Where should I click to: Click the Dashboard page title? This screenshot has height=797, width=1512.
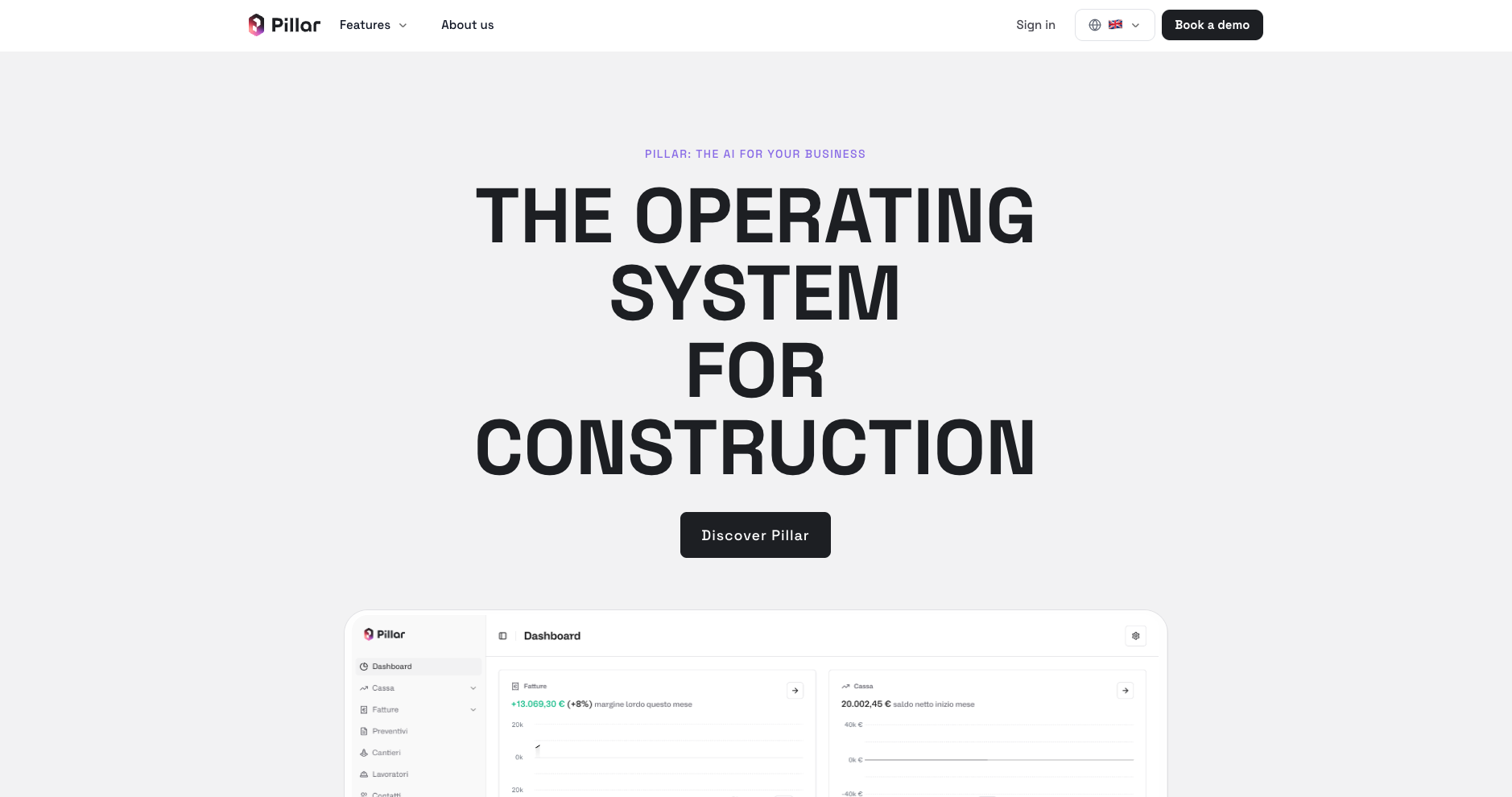click(552, 636)
